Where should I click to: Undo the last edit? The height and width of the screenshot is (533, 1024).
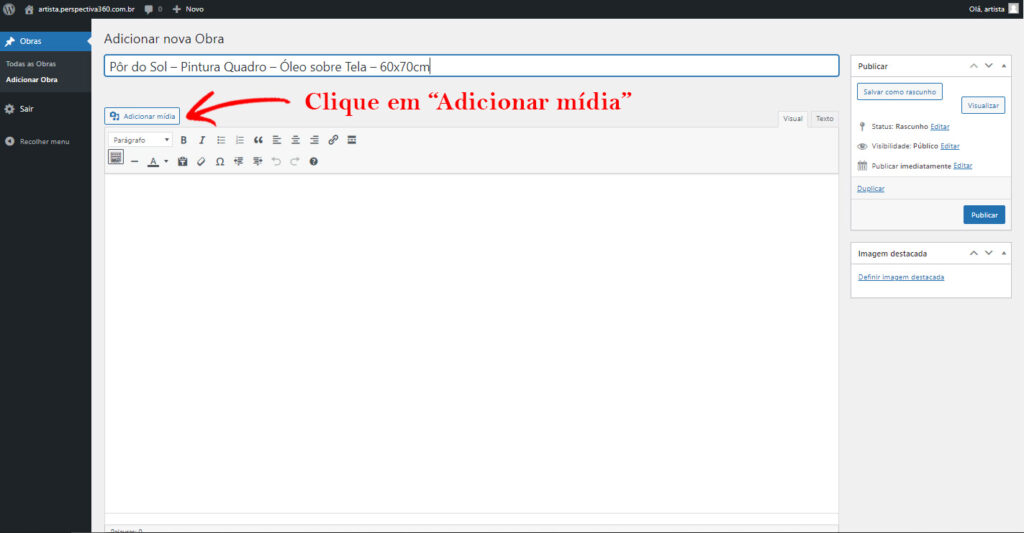276,161
